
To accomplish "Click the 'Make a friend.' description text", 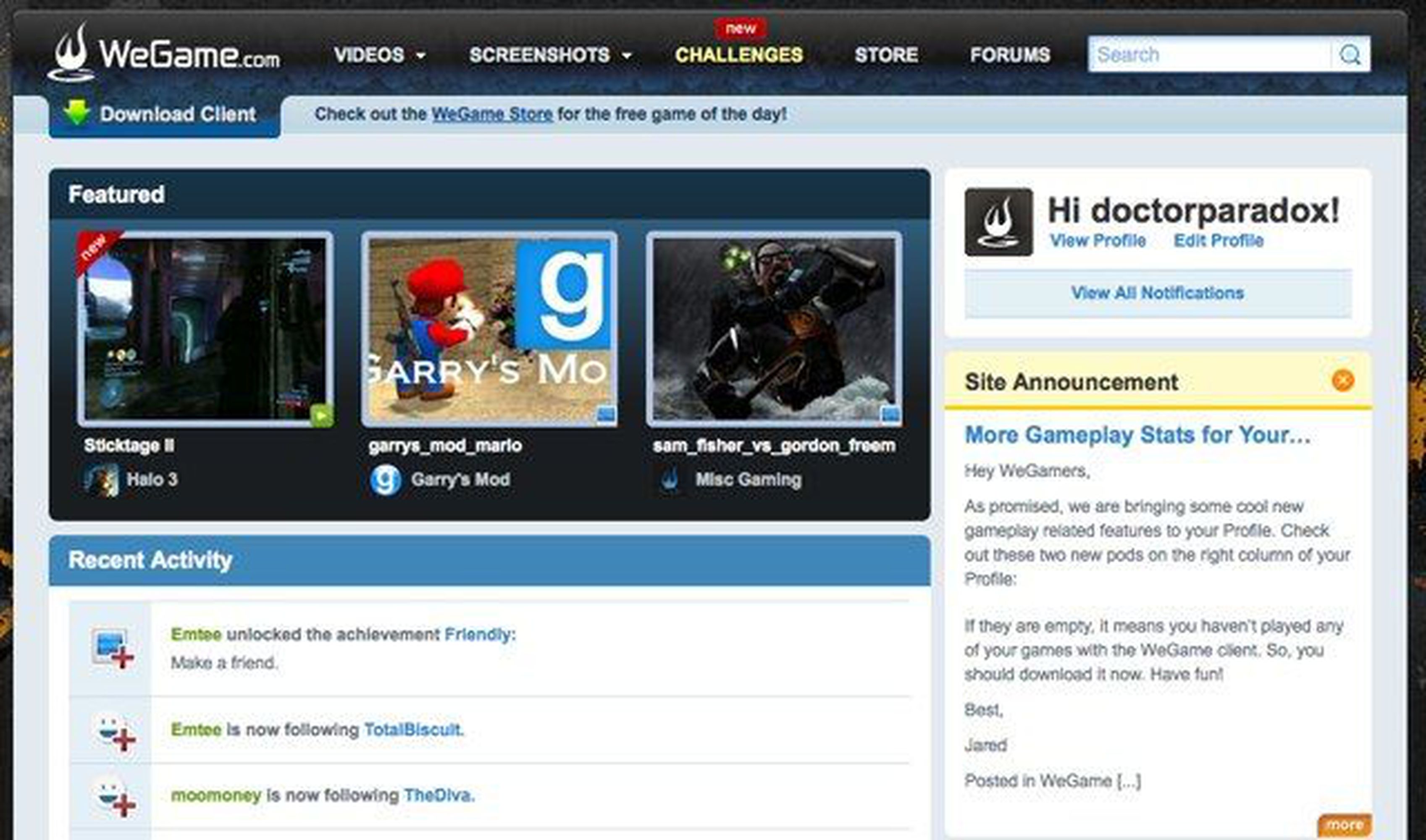I will (x=224, y=663).
